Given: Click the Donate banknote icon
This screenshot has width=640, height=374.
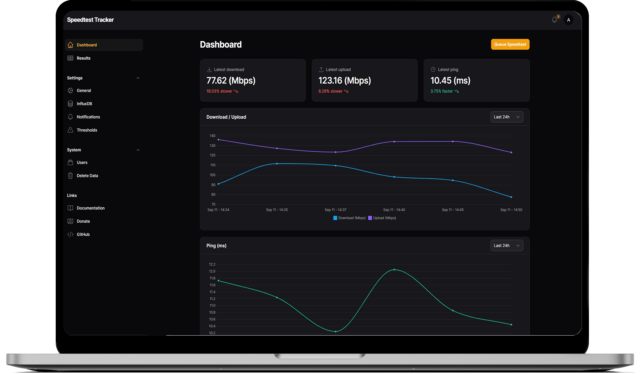Looking at the screenshot, I should coord(70,221).
